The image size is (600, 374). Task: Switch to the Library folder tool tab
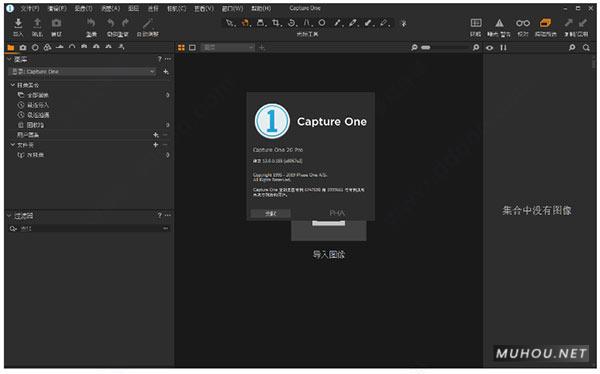click(11, 47)
